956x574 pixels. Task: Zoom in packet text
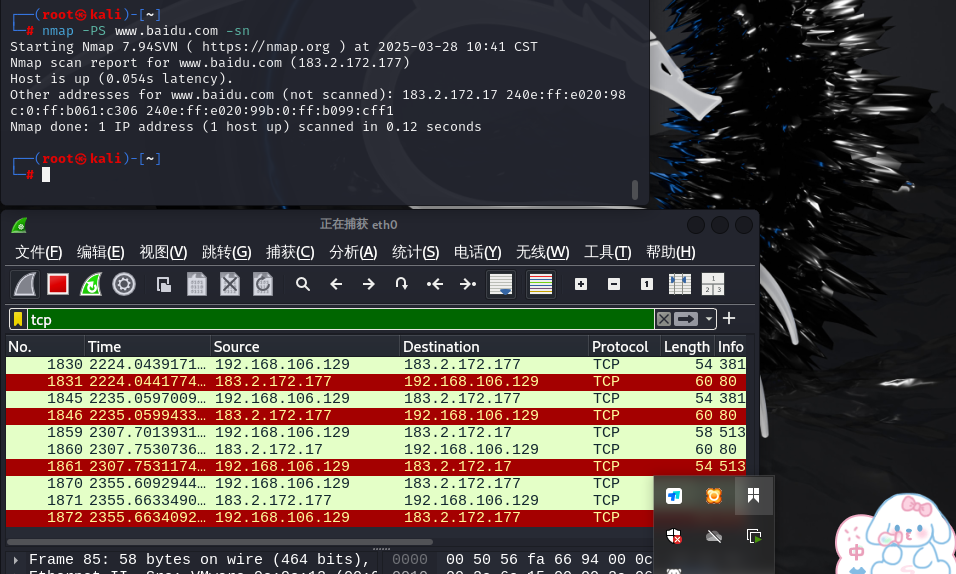pos(581,284)
